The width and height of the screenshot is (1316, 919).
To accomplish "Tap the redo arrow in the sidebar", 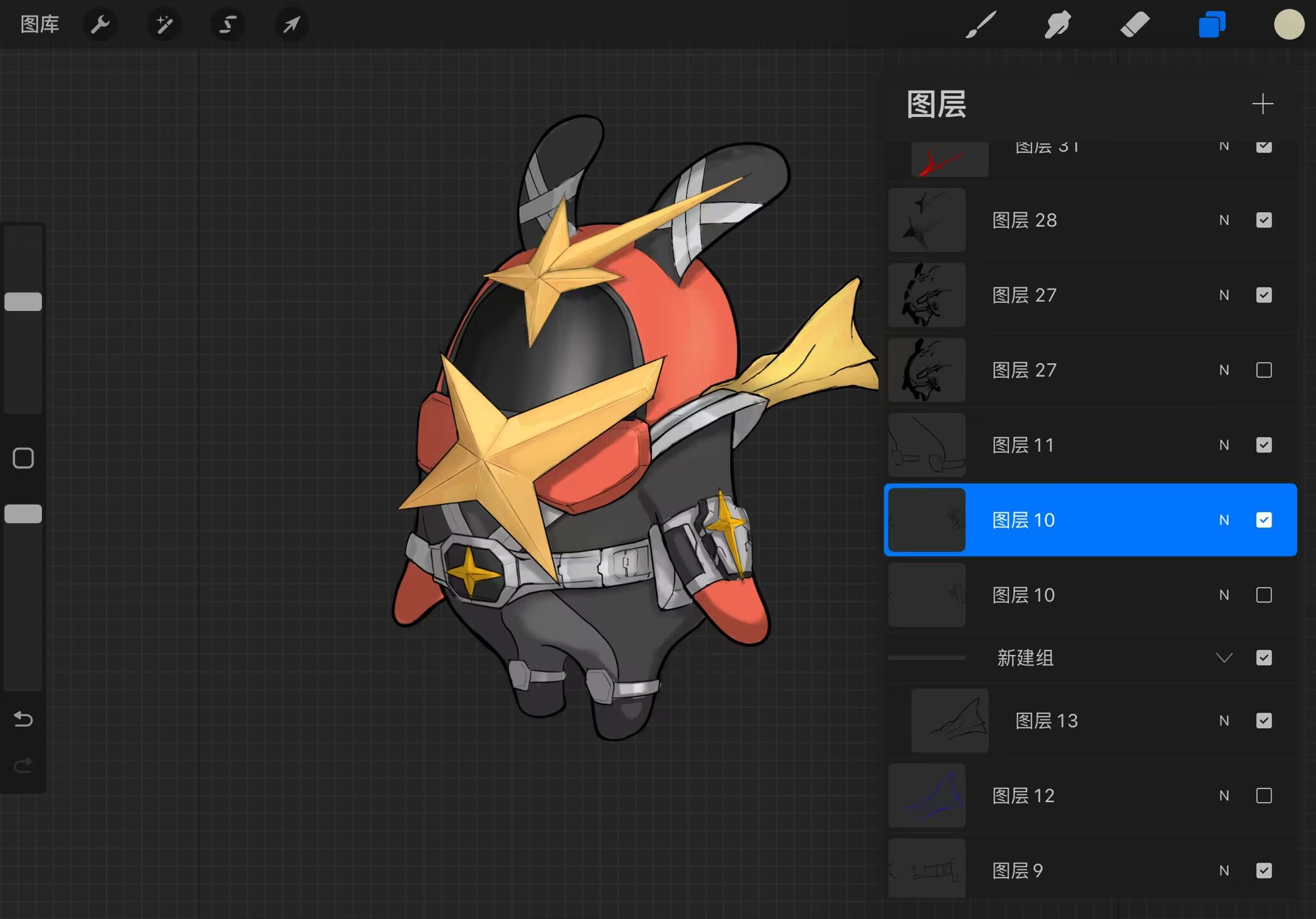I will [23, 765].
